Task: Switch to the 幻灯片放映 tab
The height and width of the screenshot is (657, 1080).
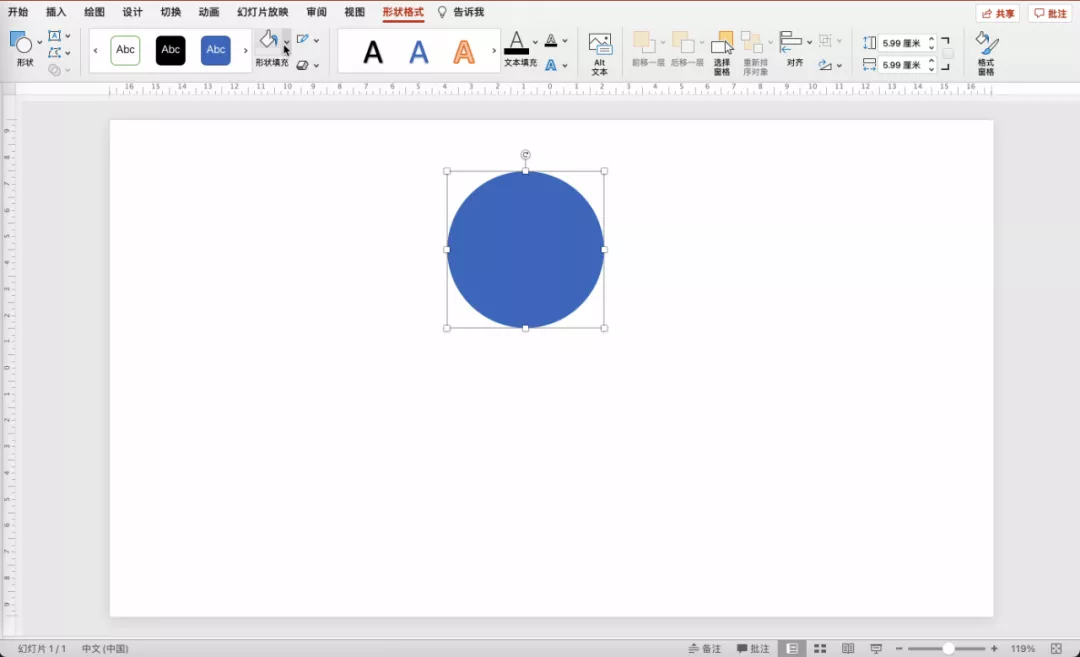Action: point(262,12)
